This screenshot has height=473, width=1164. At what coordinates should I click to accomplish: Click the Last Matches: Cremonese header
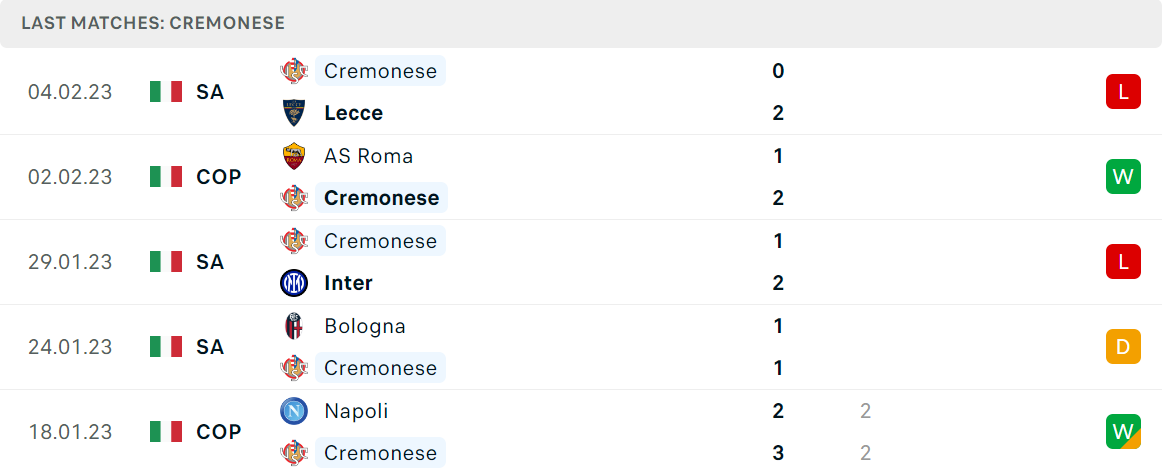pos(153,23)
